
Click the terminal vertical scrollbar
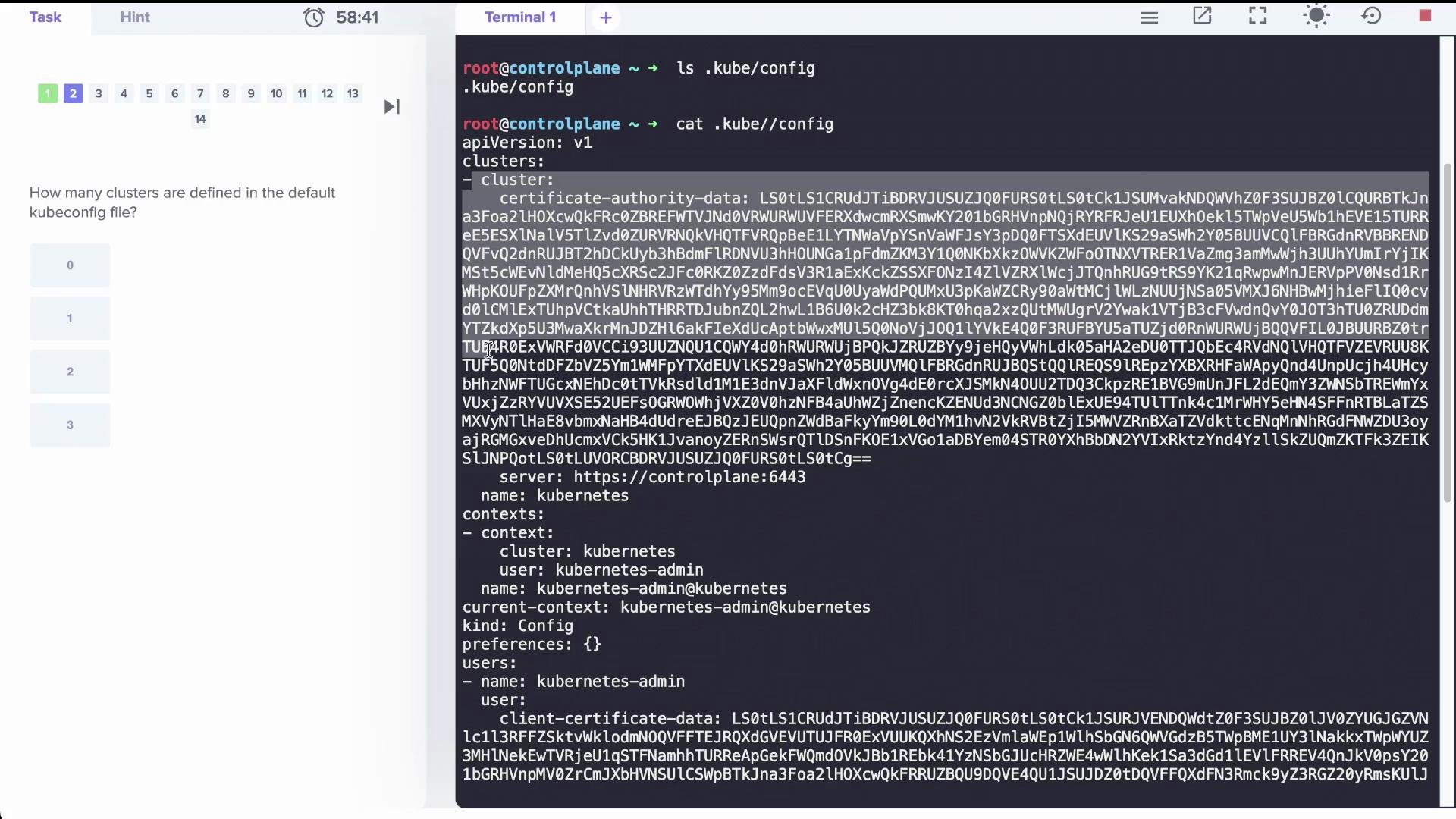(x=1447, y=332)
